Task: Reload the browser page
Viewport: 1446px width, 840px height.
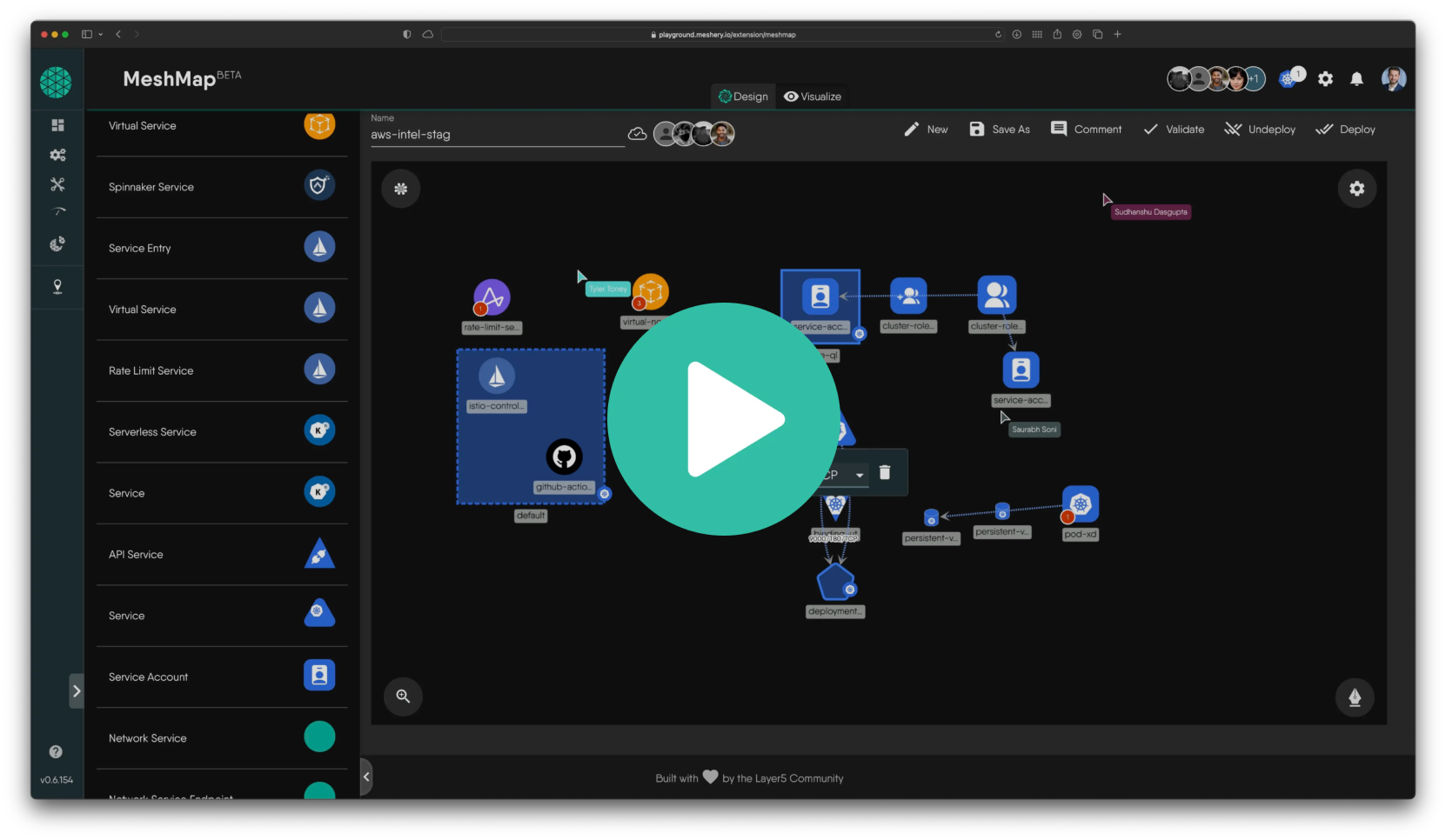Action: [x=998, y=35]
